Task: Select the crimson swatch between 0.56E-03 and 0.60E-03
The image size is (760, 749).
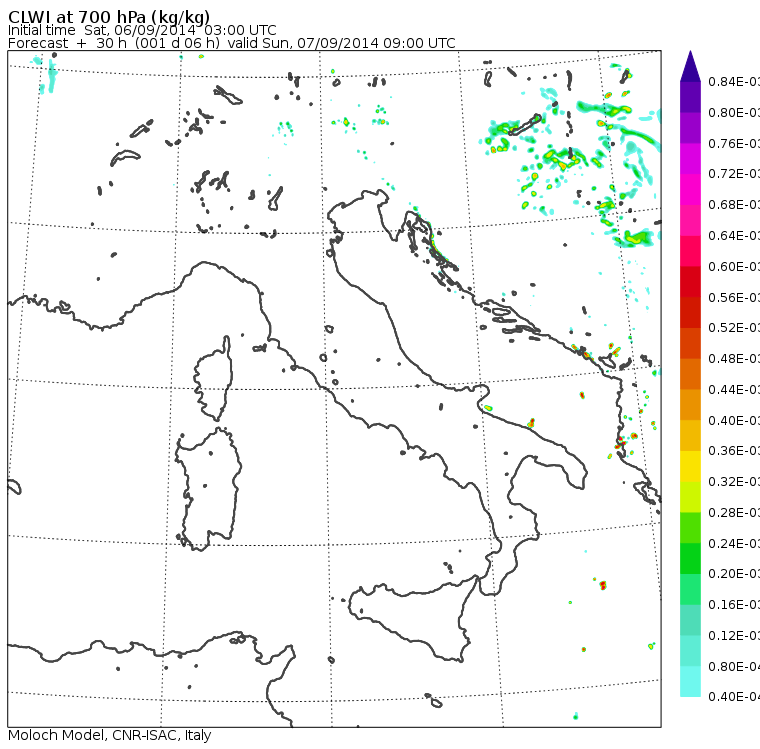Action: pos(690,282)
